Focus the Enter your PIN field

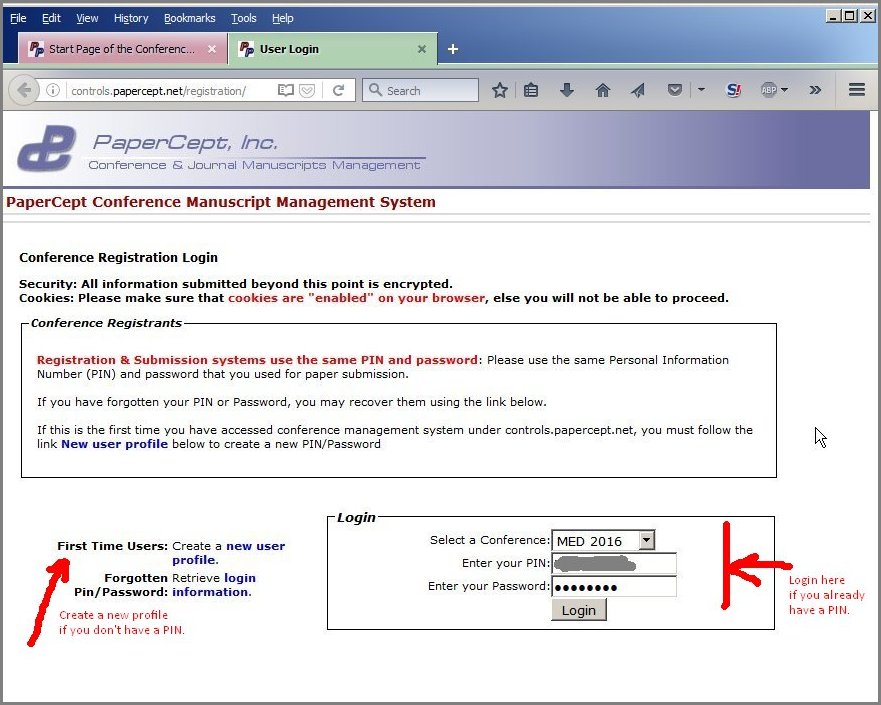(x=614, y=563)
